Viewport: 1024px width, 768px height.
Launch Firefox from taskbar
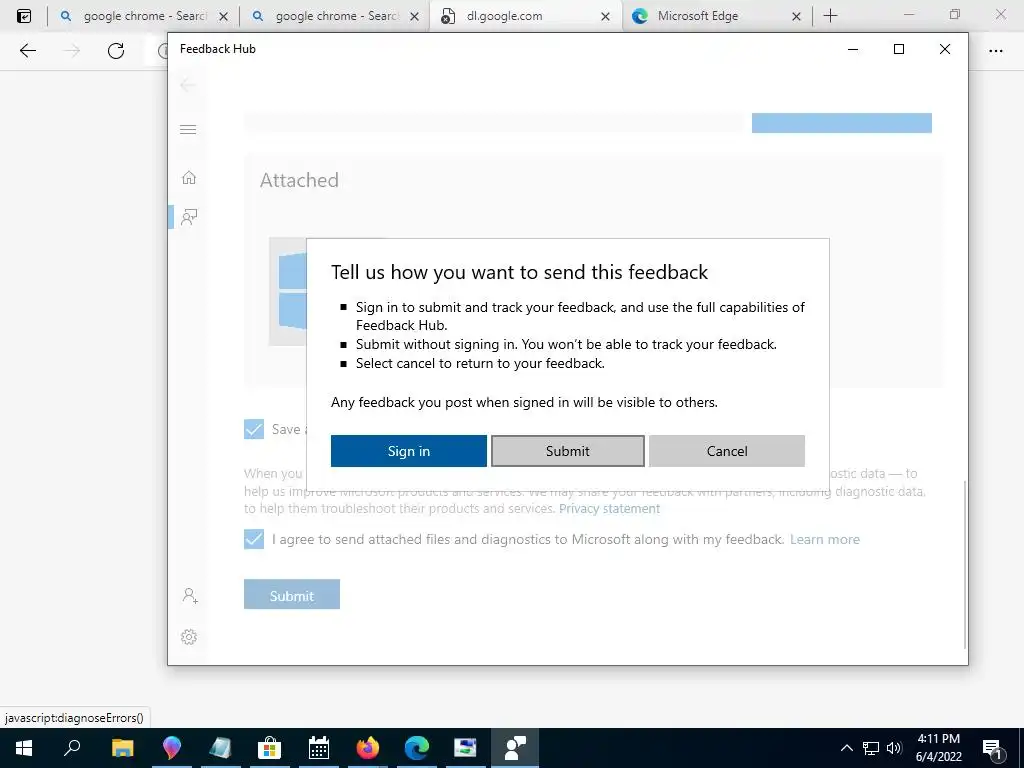tap(368, 748)
